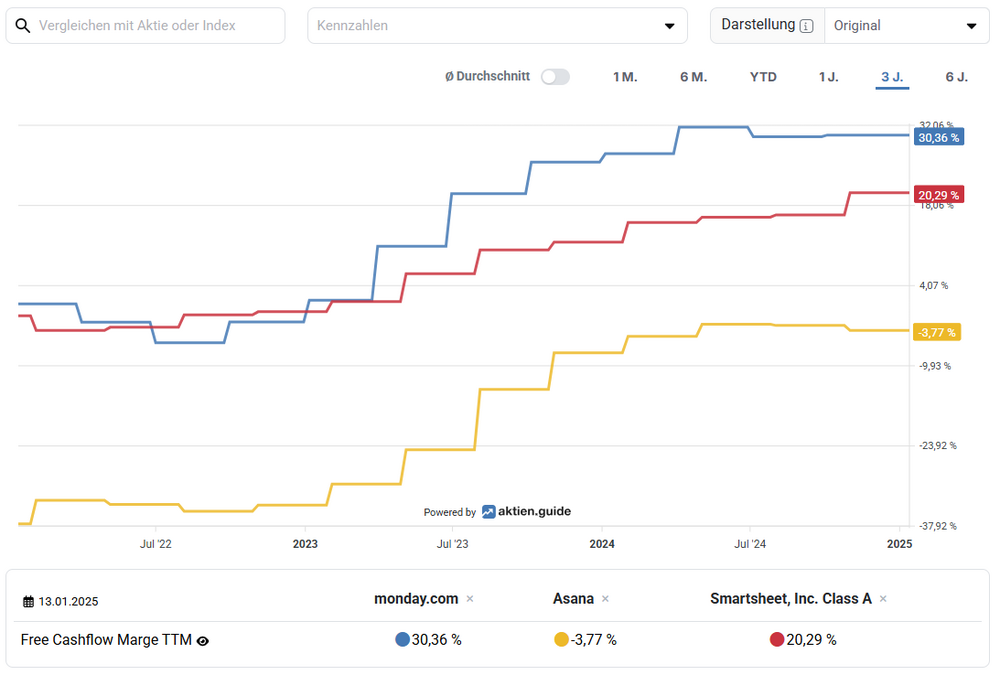The width and height of the screenshot is (1000, 675).
Task: Switch to the YTD range
Action: pyautogui.click(x=763, y=77)
